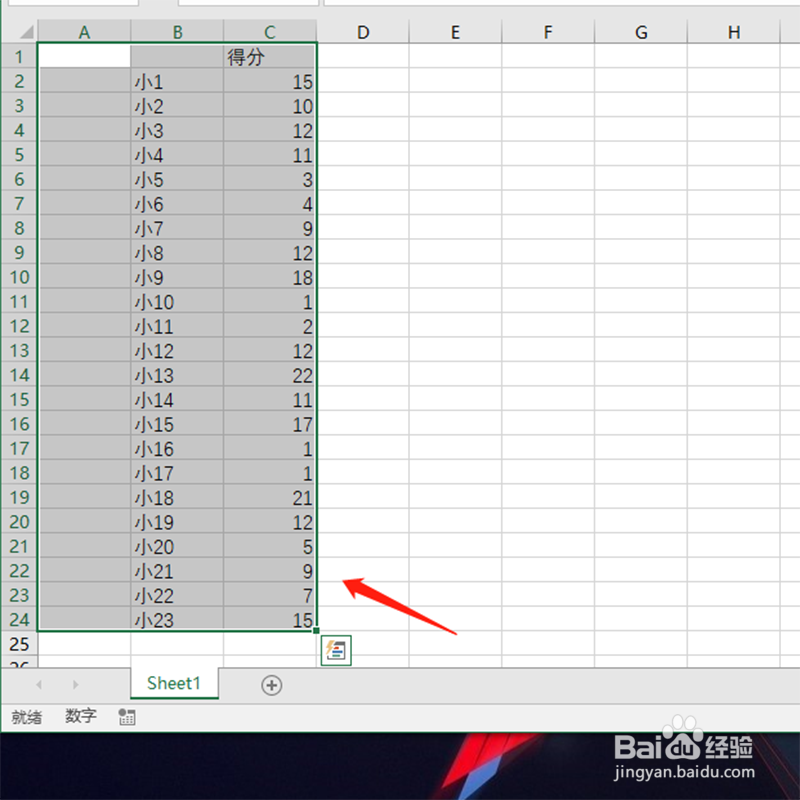The width and height of the screenshot is (800, 800).
Task: Select column E header
Action: coord(456,32)
